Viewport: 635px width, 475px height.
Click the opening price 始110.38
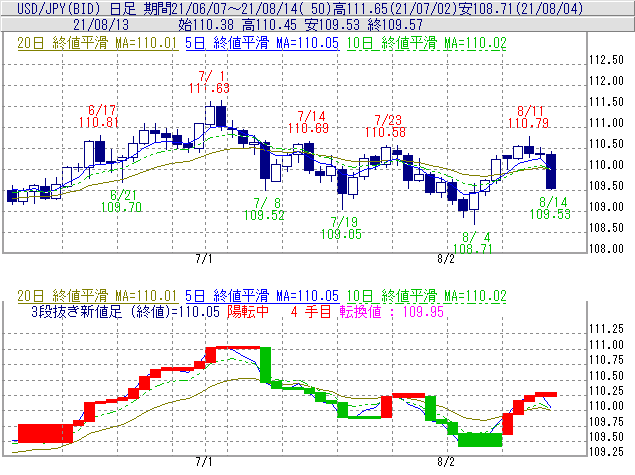[x=206, y=25]
